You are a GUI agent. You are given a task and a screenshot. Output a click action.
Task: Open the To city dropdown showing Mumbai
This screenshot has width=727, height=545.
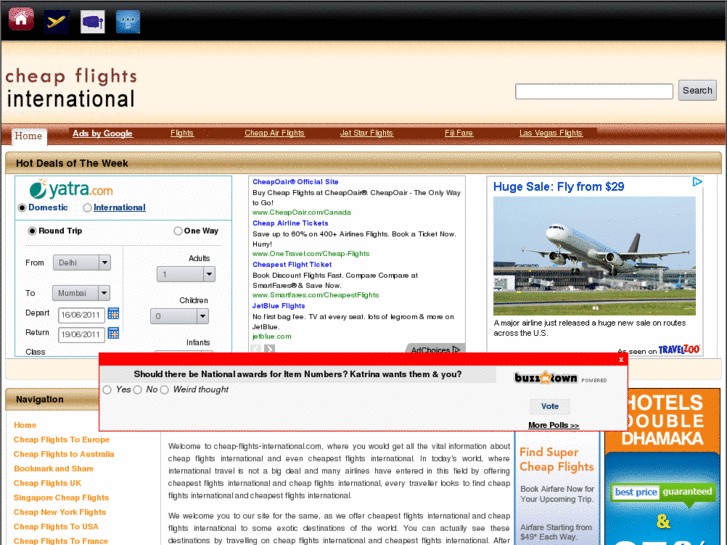click(81, 293)
